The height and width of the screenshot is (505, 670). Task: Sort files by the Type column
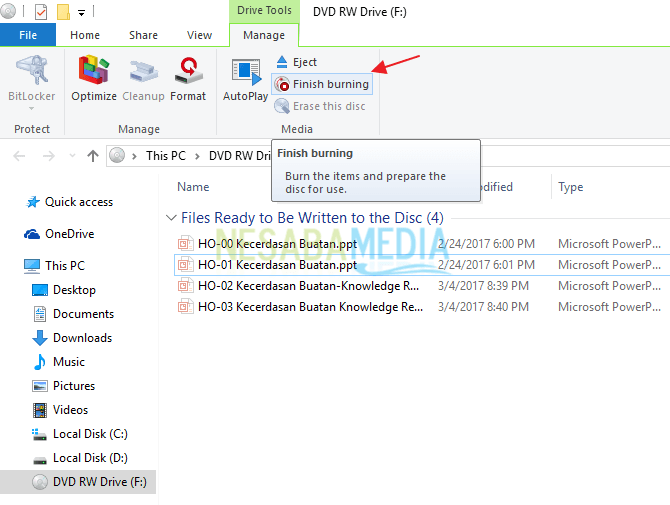tap(570, 187)
